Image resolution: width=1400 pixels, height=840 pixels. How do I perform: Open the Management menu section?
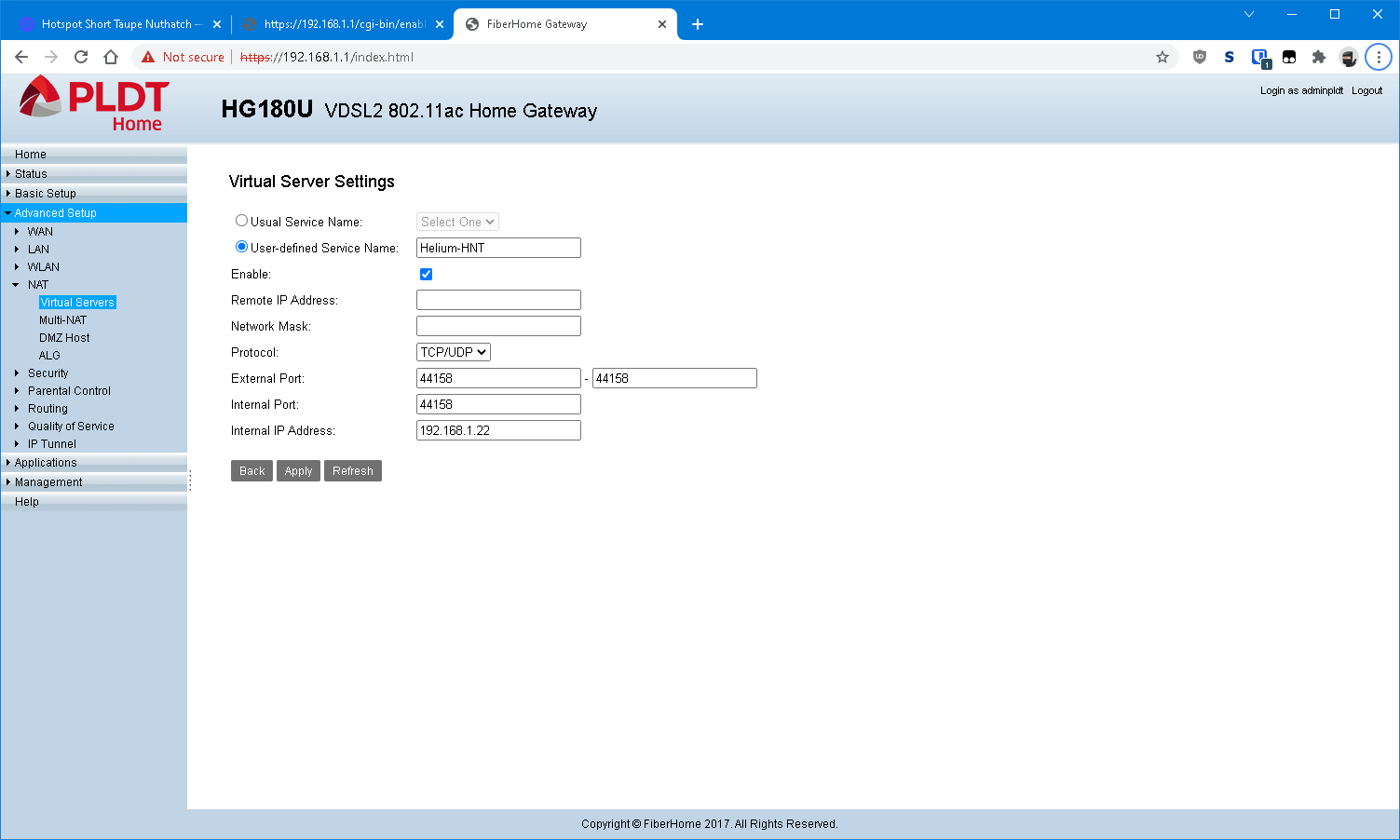48,482
